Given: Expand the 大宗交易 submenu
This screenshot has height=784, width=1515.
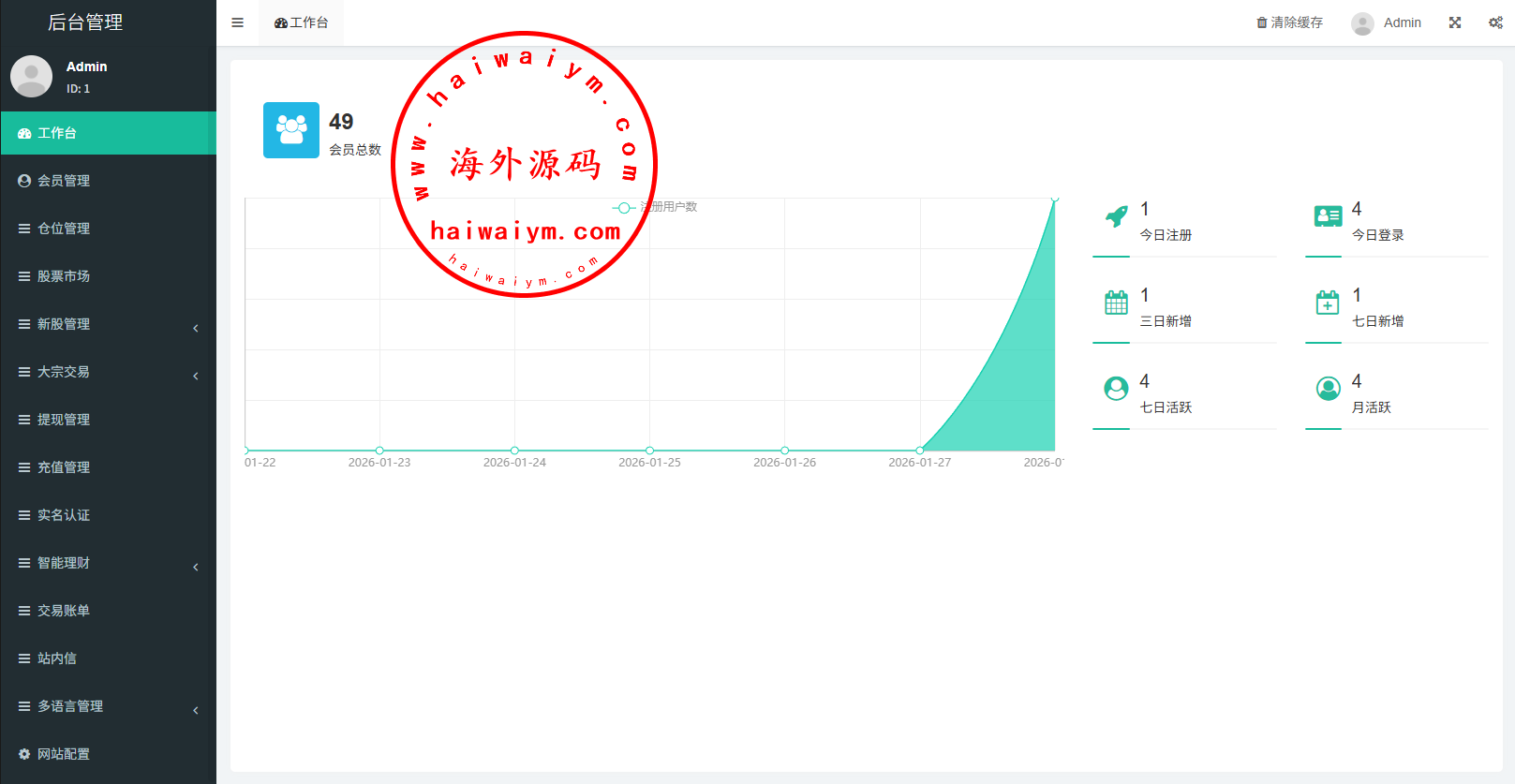Looking at the screenshot, I should tap(108, 372).
